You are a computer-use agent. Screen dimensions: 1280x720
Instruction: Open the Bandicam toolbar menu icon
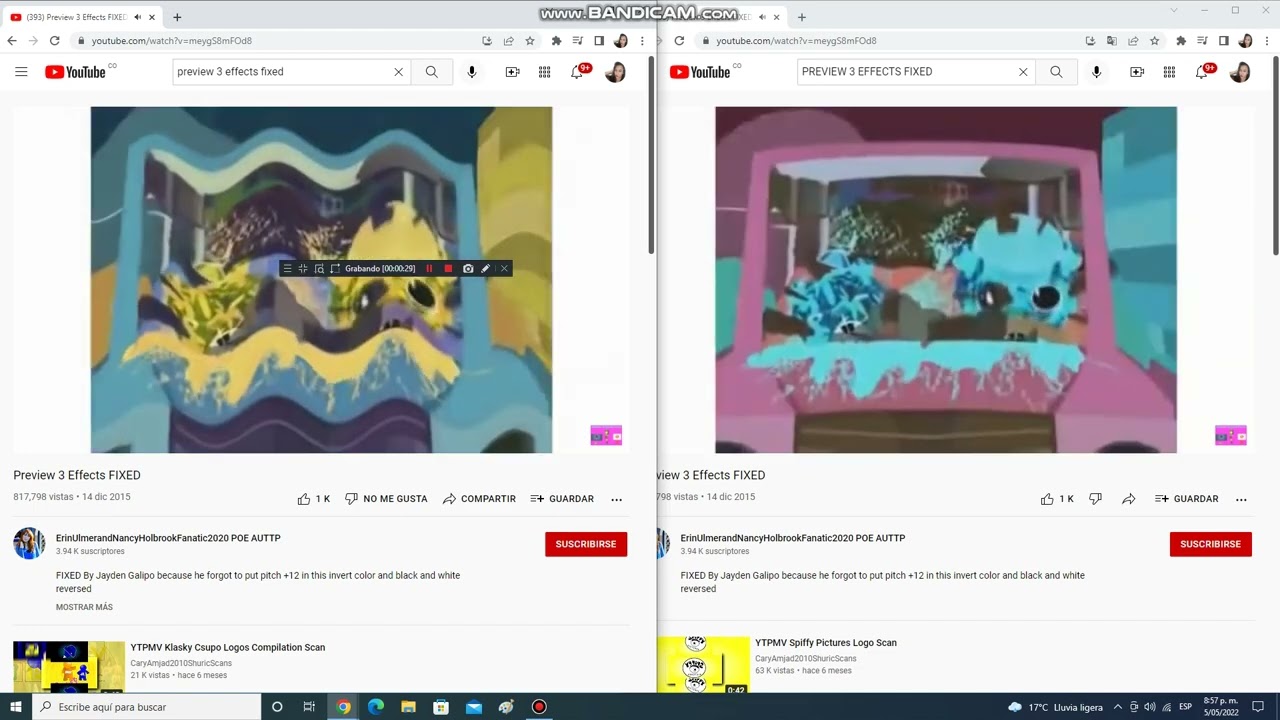pos(287,269)
